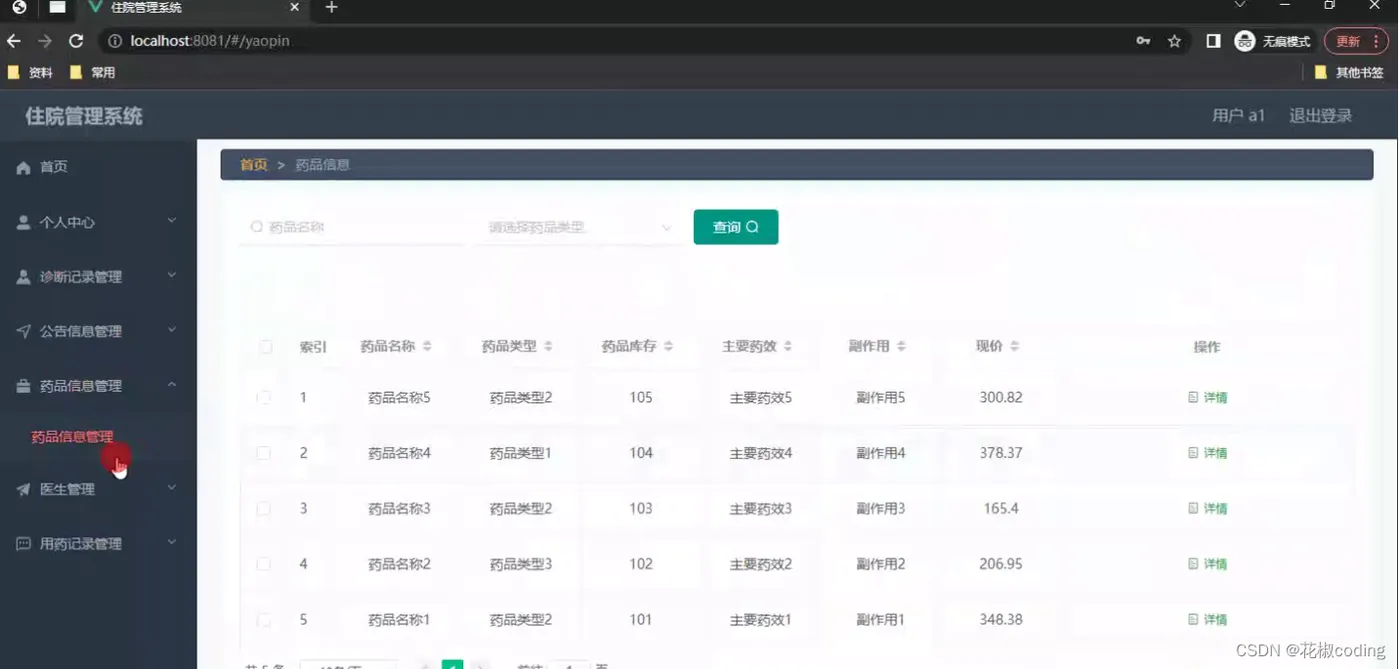Image resolution: width=1400 pixels, height=669 pixels.
Task: Collapse the 药品信息管理 sidebar menu
Action: coord(171,385)
